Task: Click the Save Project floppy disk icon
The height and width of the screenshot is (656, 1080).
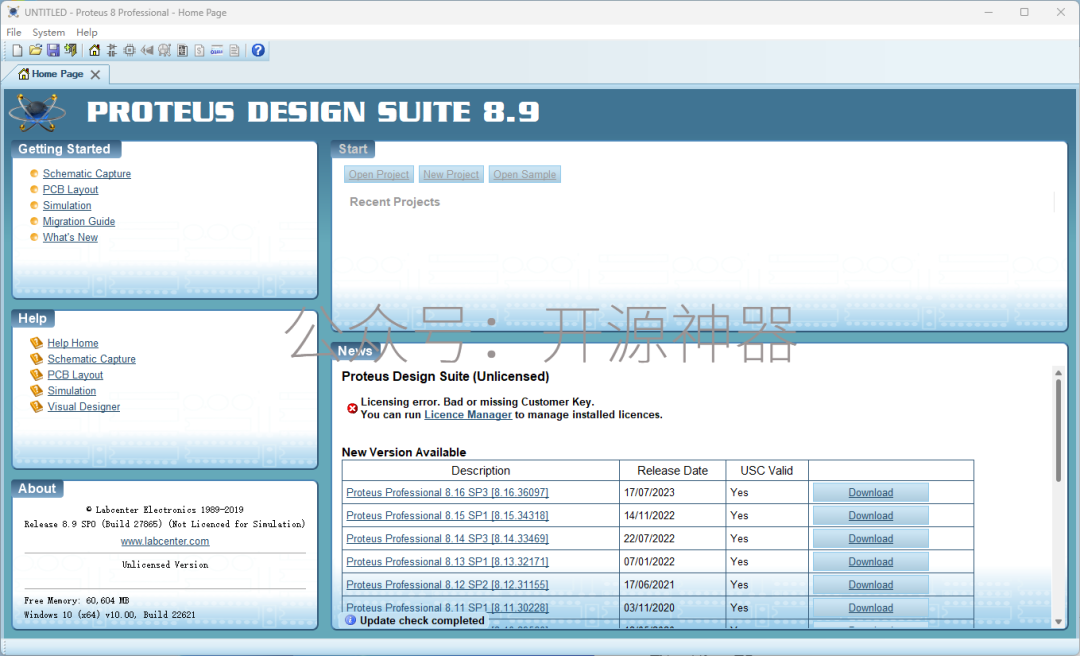Action: pyautogui.click(x=53, y=50)
